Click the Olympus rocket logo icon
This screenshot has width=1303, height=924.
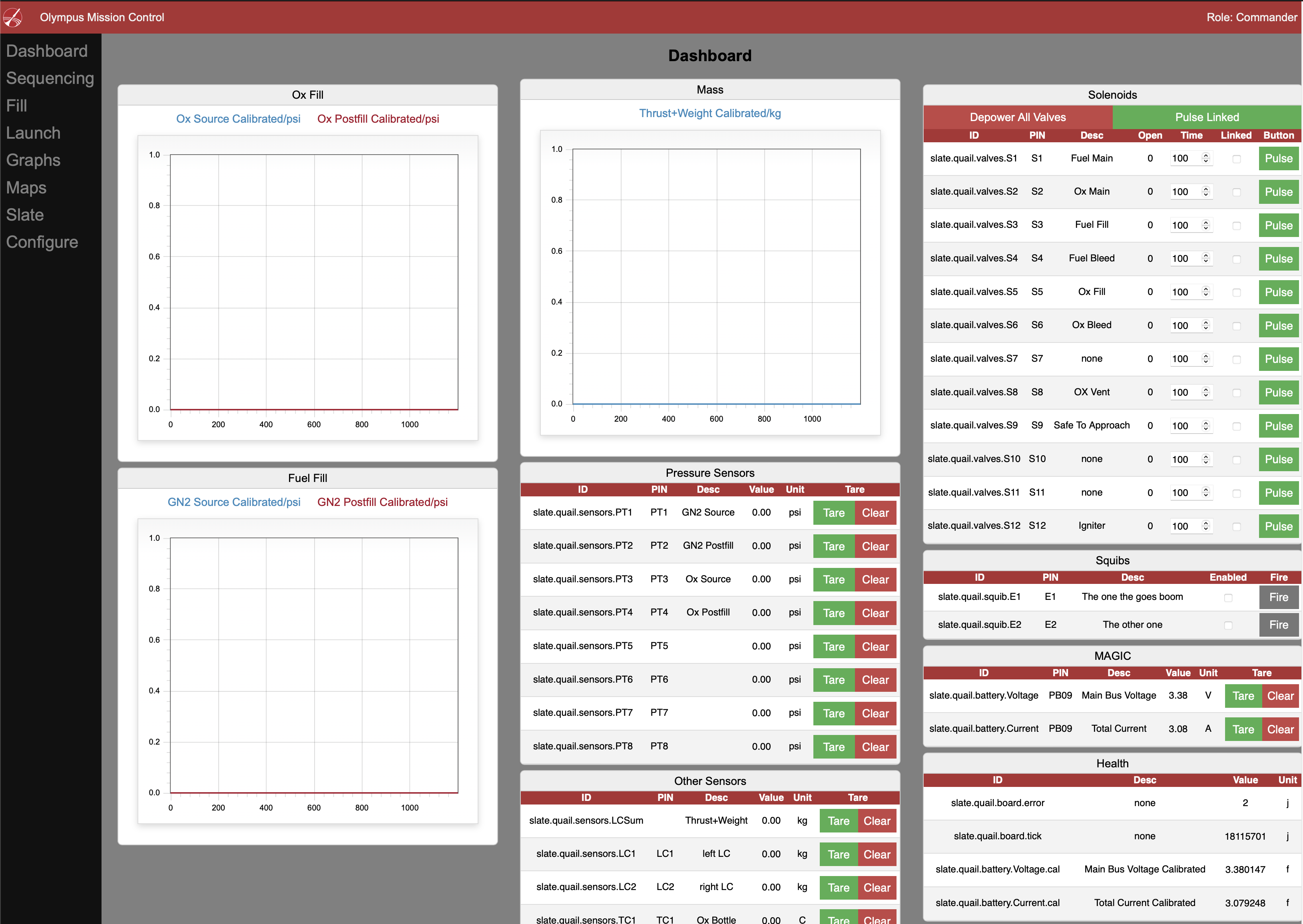point(12,17)
